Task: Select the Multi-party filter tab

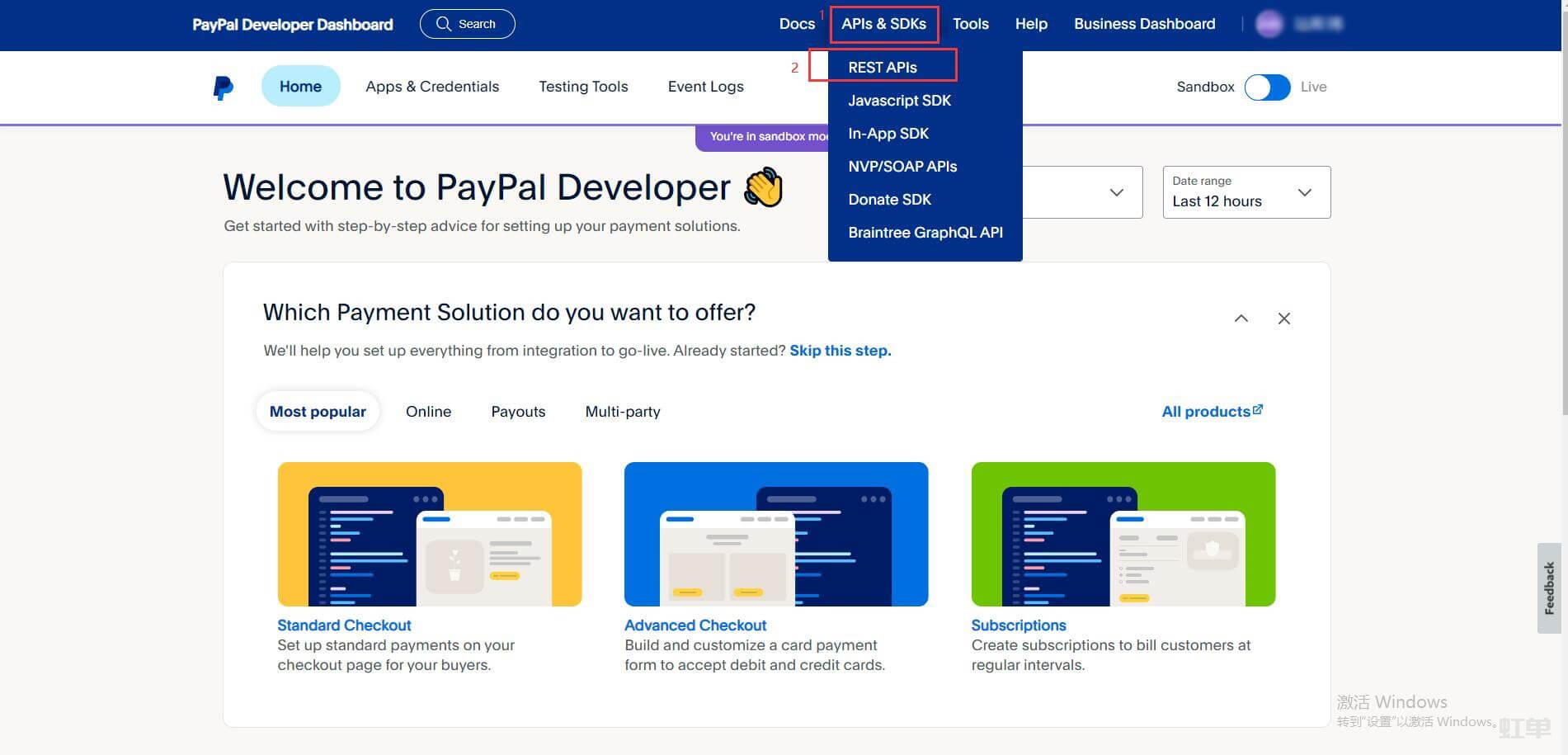Action: point(623,411)
